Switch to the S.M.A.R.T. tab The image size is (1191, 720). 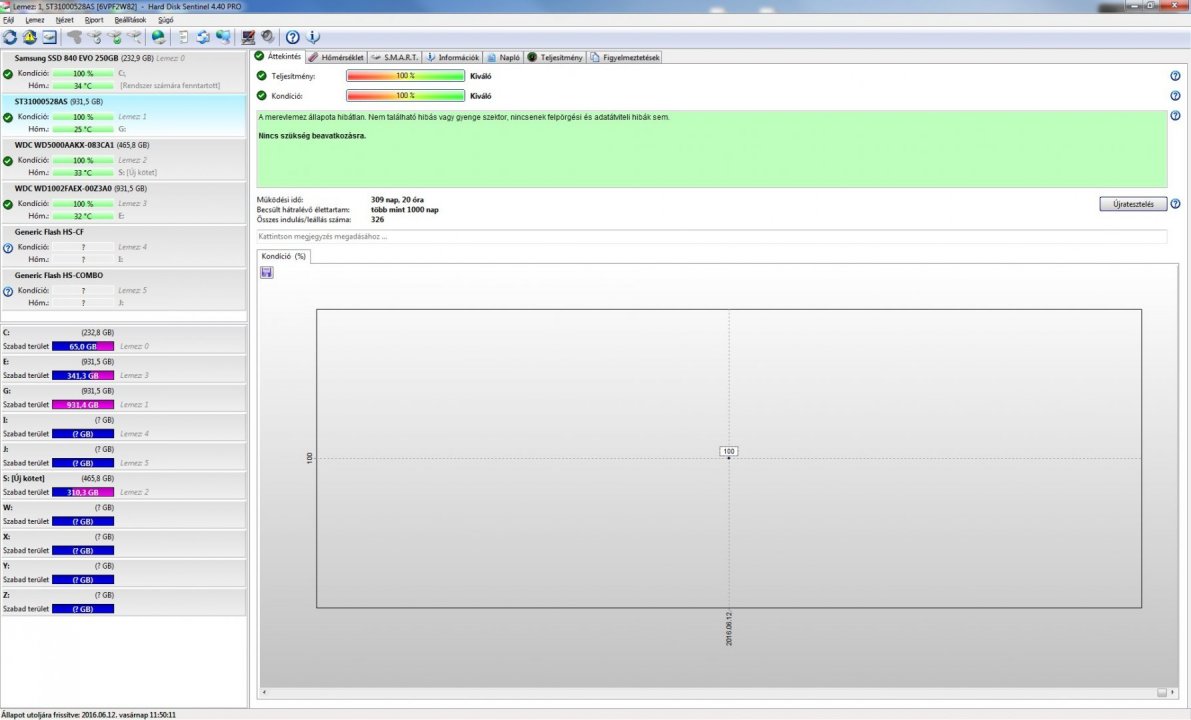pyautogui.click(x=395, y=57)
